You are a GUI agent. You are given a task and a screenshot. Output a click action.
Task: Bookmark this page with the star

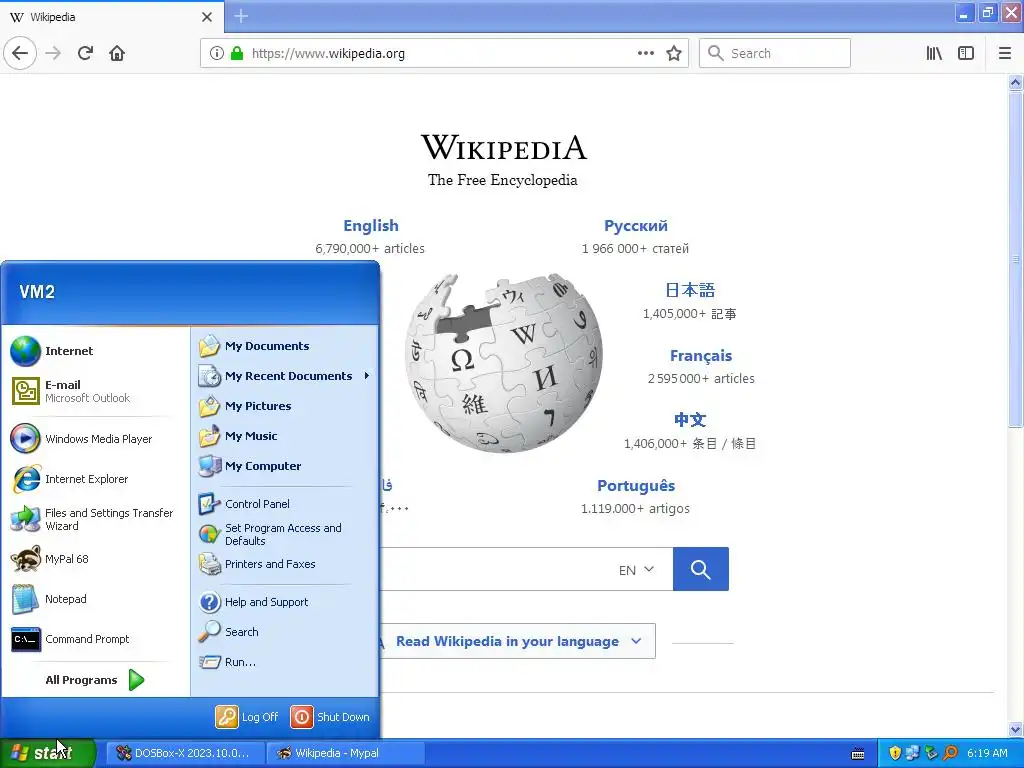point(674,53)
